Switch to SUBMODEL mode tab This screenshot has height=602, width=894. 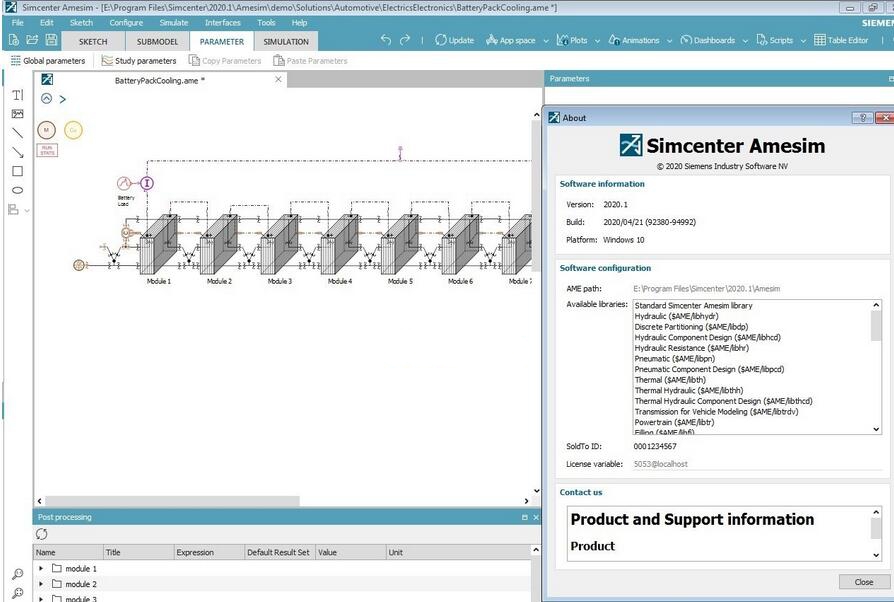coord(157,42)
